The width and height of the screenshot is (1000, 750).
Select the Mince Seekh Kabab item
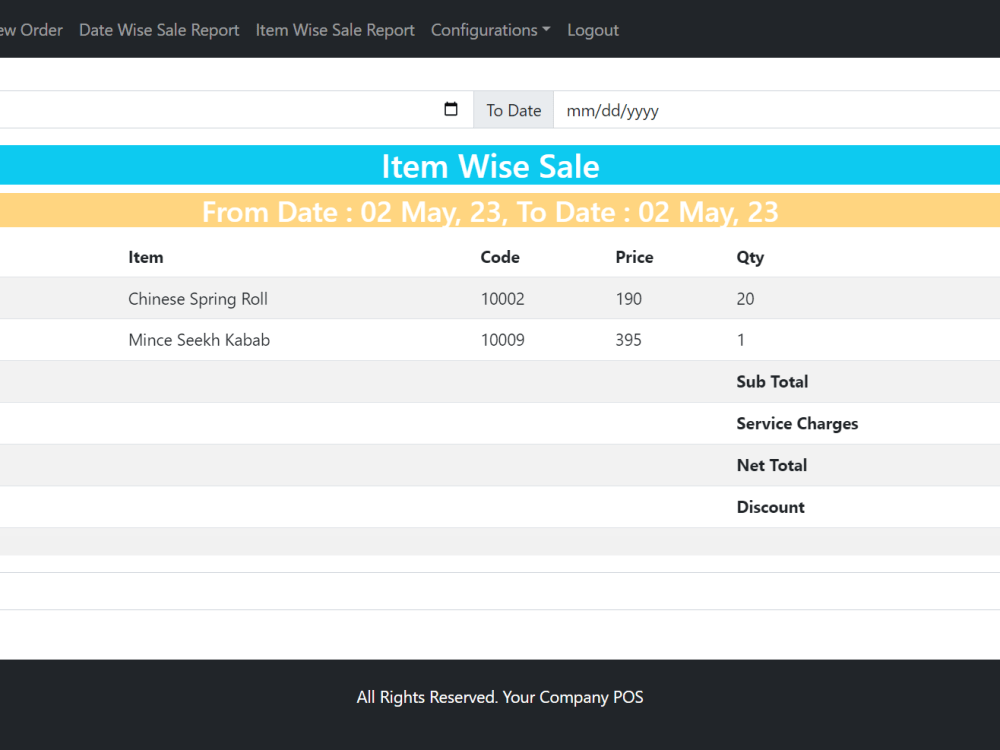[x=199, y=340]
